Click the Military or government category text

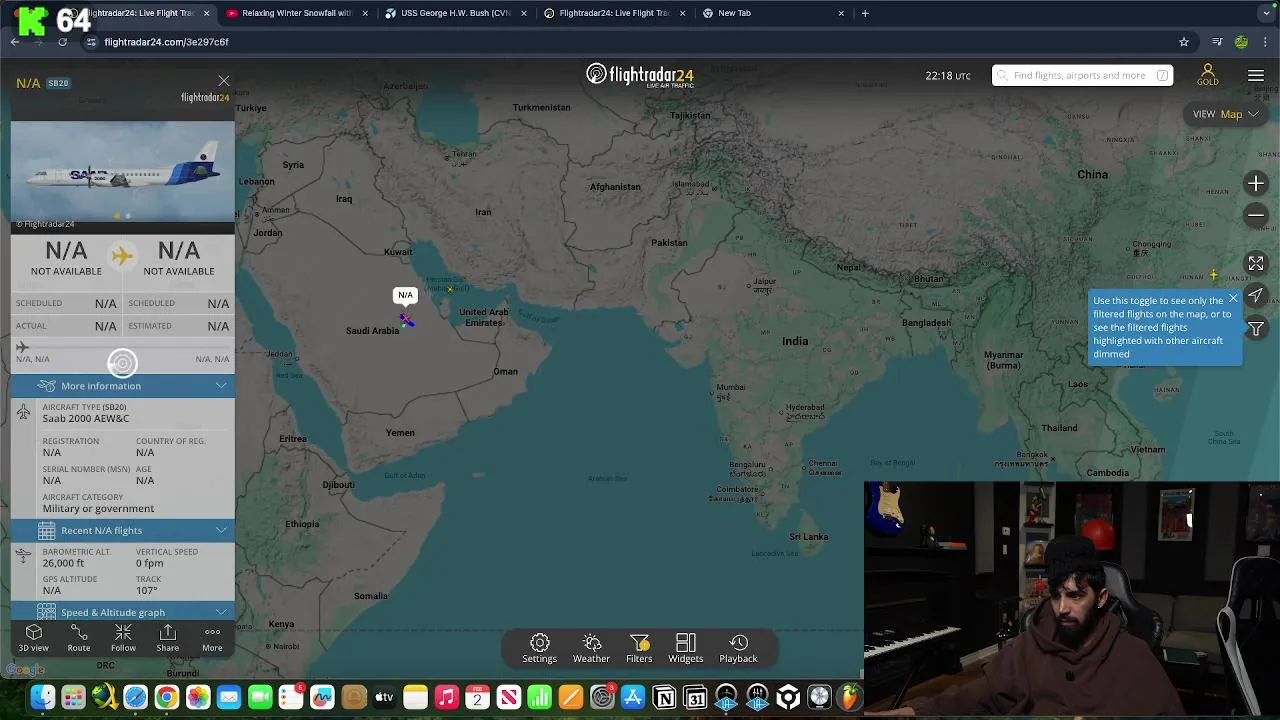click(x=98, y=509)
